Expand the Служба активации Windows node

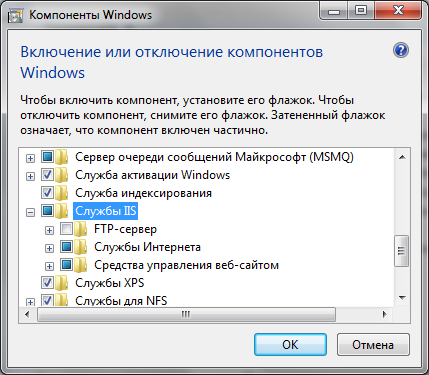pos(30,176)
